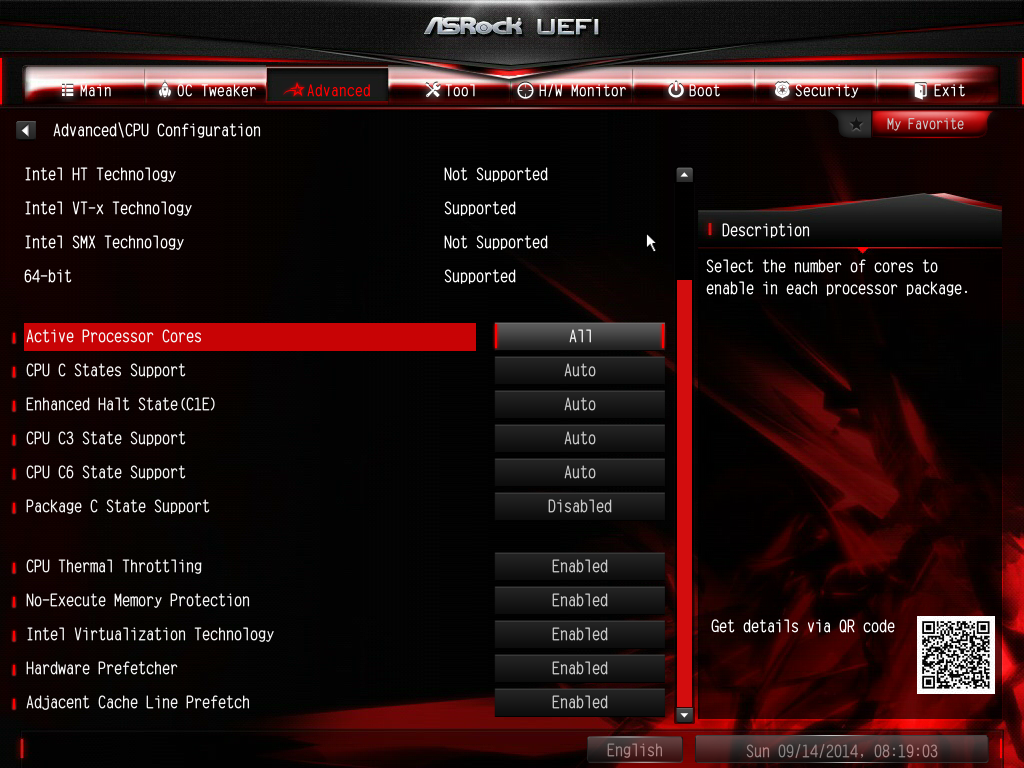Select the Exit tab
The width and height of the screenshot is (1024, 768).
(x=938, y=91)
